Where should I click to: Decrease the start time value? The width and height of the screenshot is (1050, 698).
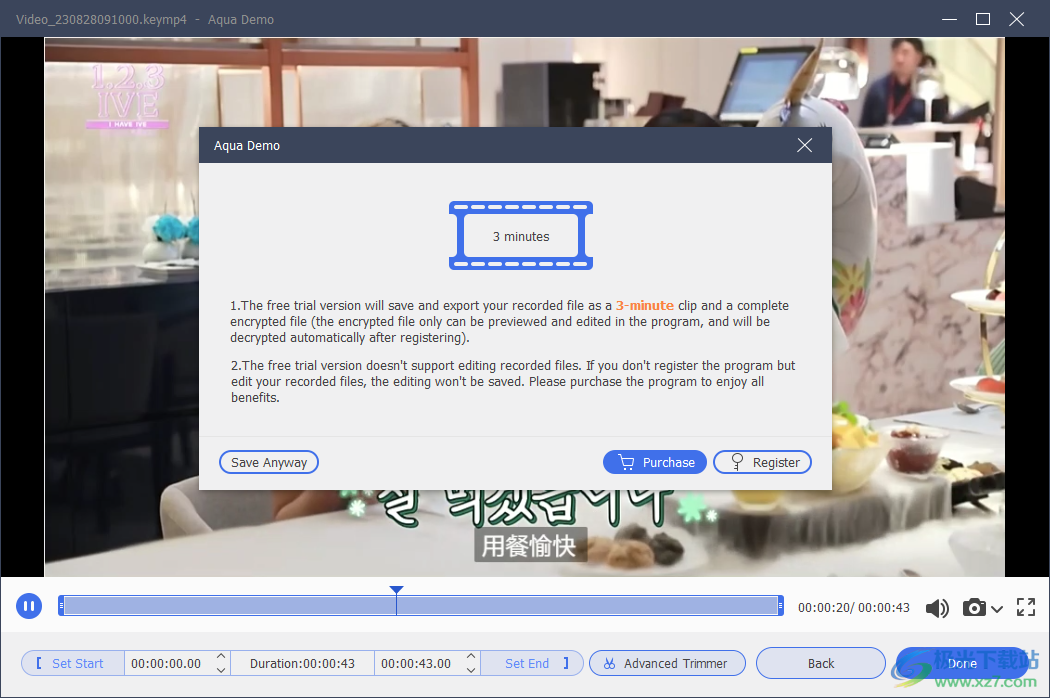[221, 670]
